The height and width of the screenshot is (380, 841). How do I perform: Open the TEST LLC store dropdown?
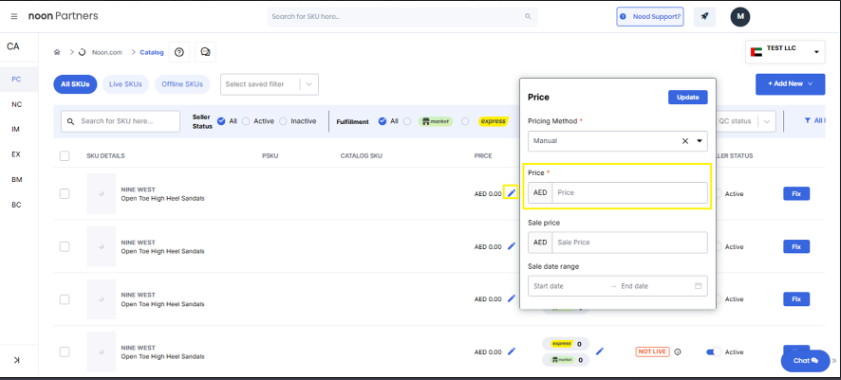pyautogui.click(x=785, y=52)
